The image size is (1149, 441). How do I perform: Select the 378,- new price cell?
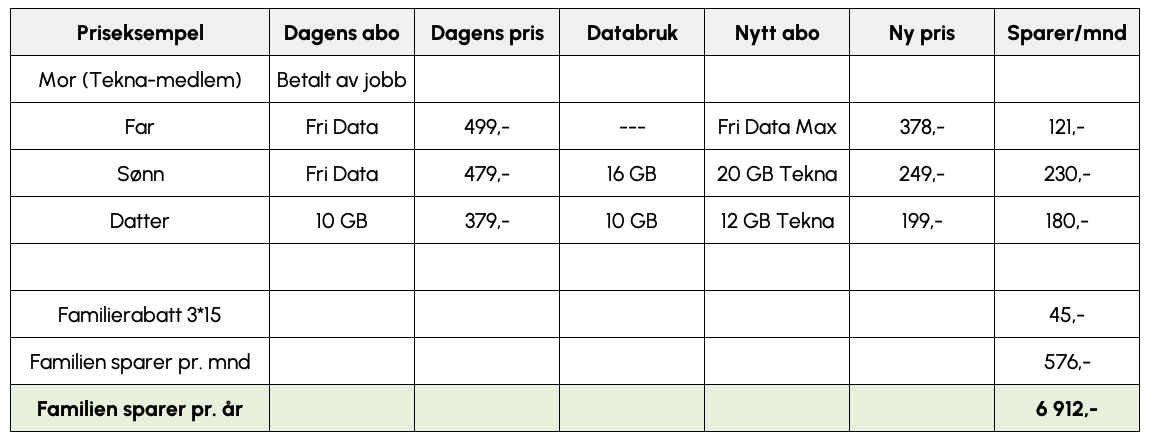921,127
